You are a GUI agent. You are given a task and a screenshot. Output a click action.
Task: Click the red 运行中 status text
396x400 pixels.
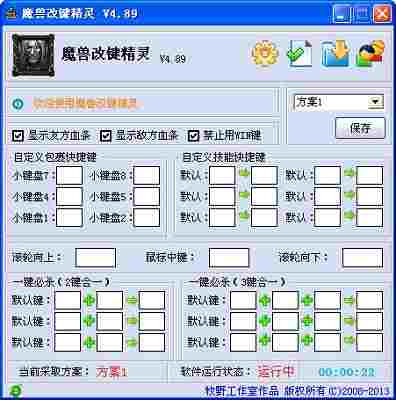276,371
